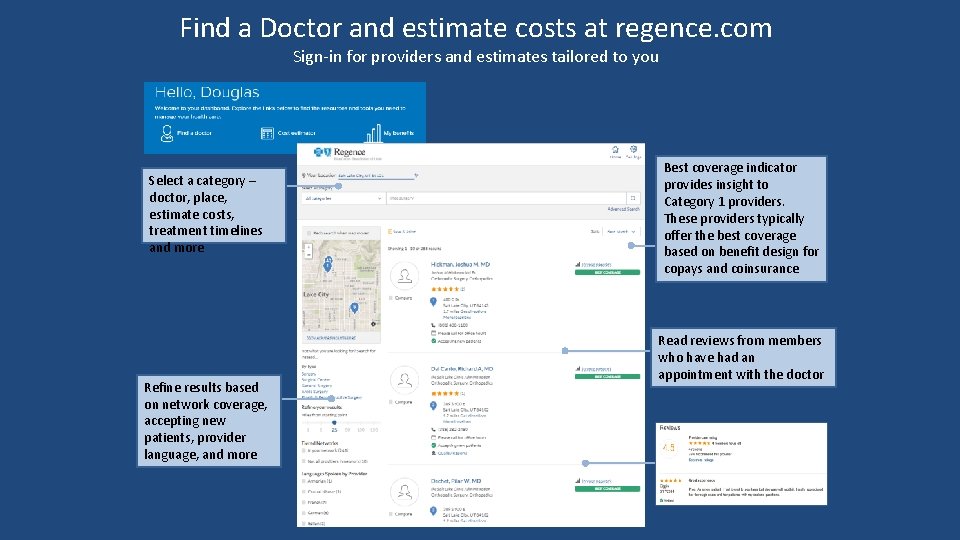Click the 4.5 rating score in the Reviews panel

pos(669,448)
